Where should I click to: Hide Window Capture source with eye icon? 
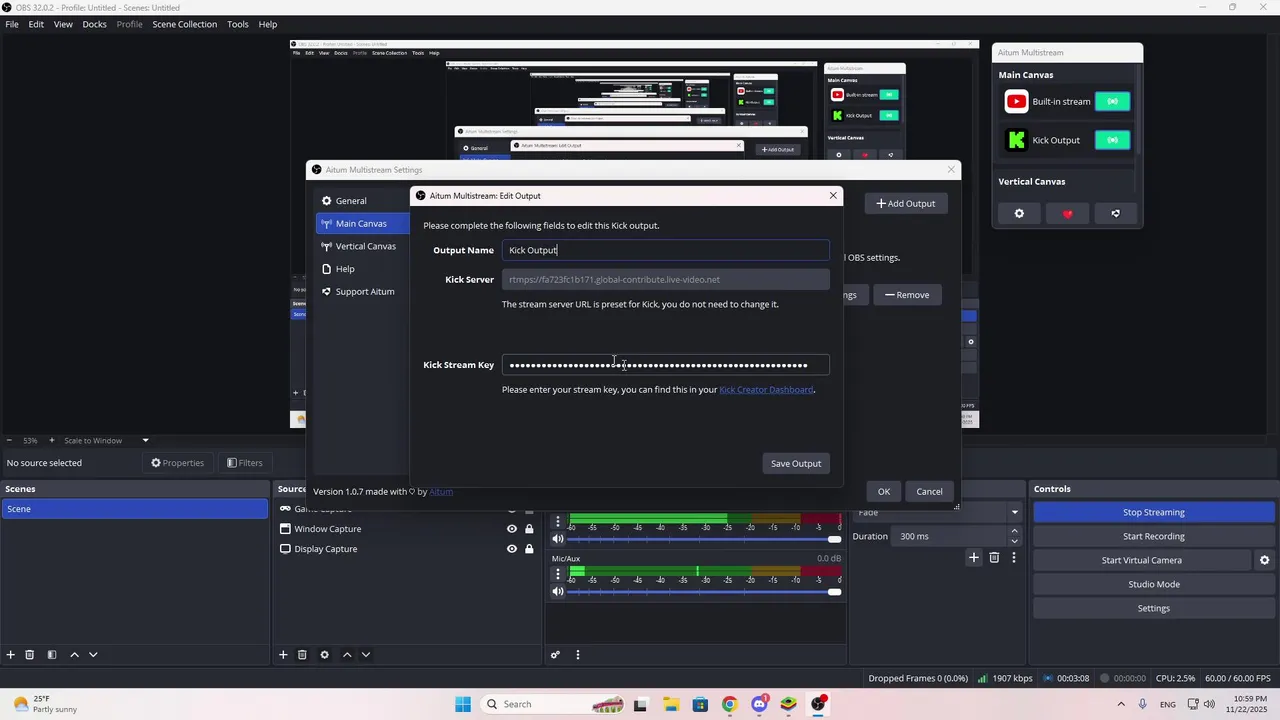click(512, 529)
